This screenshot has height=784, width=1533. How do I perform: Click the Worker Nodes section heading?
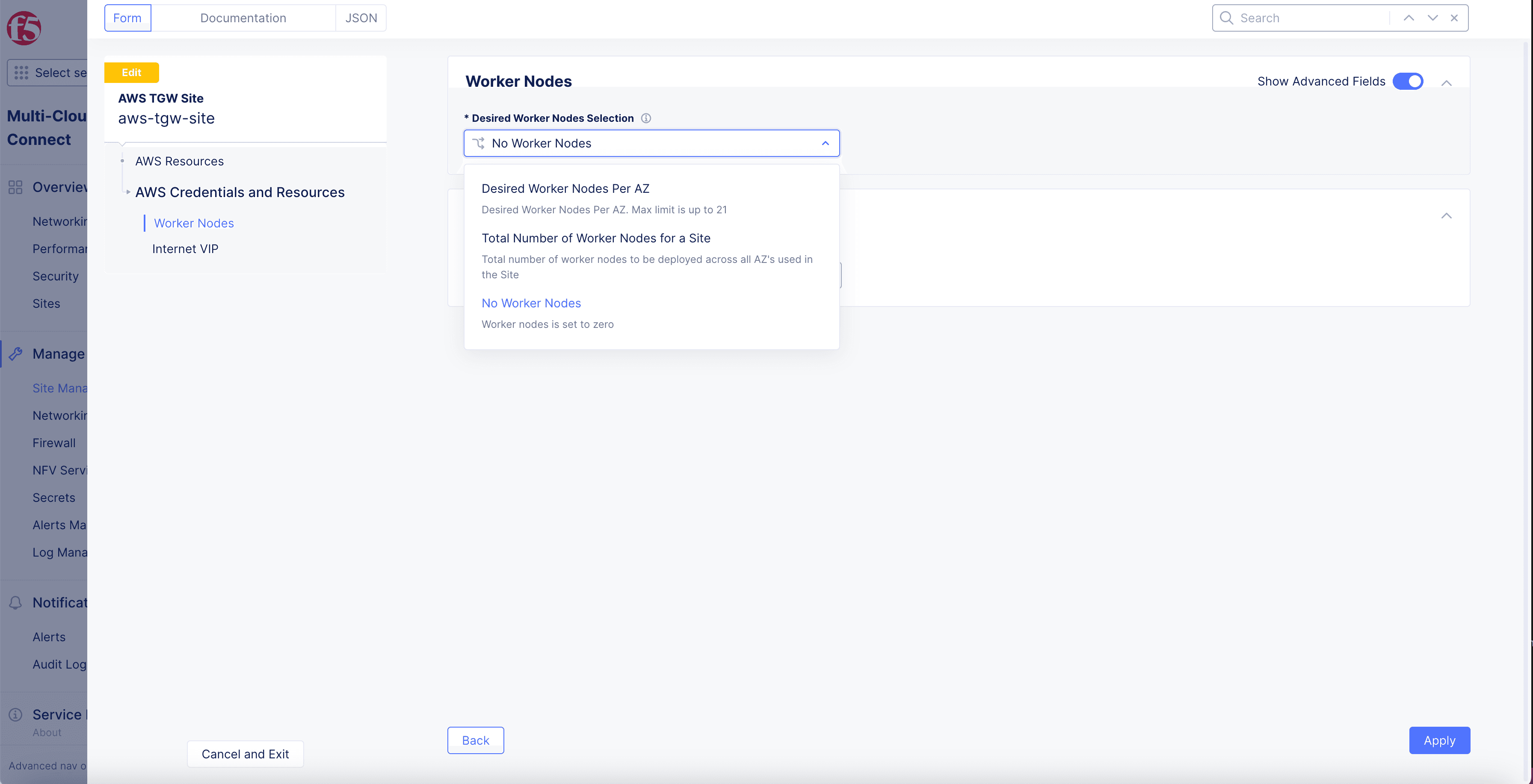[x=518, y=82]
